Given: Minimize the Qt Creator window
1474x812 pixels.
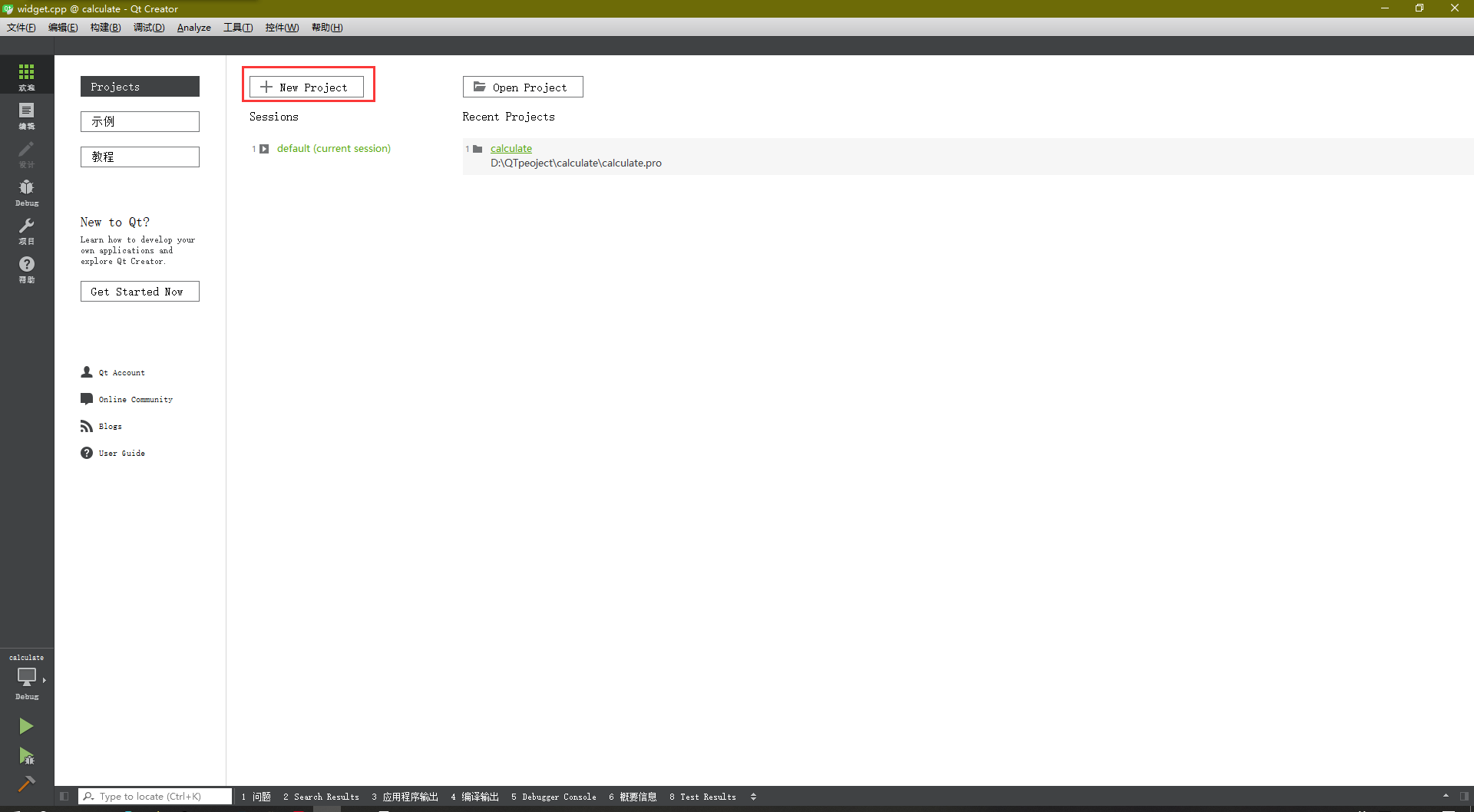Looking at the screenshot, I should pyautogui.click(x=1385, y=8).
